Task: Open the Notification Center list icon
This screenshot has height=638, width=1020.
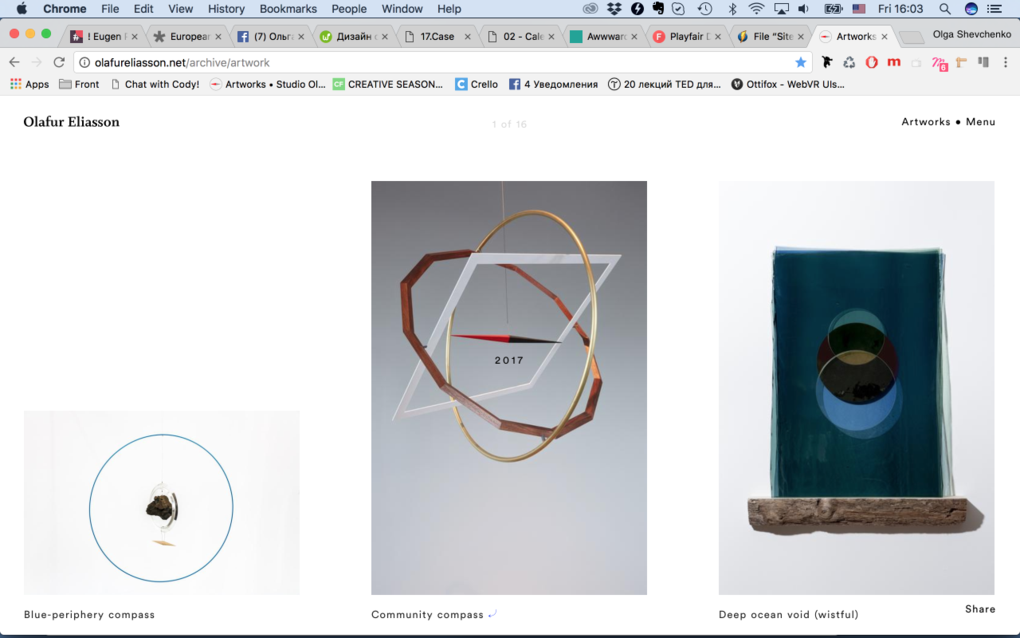Action: (995, 9)
